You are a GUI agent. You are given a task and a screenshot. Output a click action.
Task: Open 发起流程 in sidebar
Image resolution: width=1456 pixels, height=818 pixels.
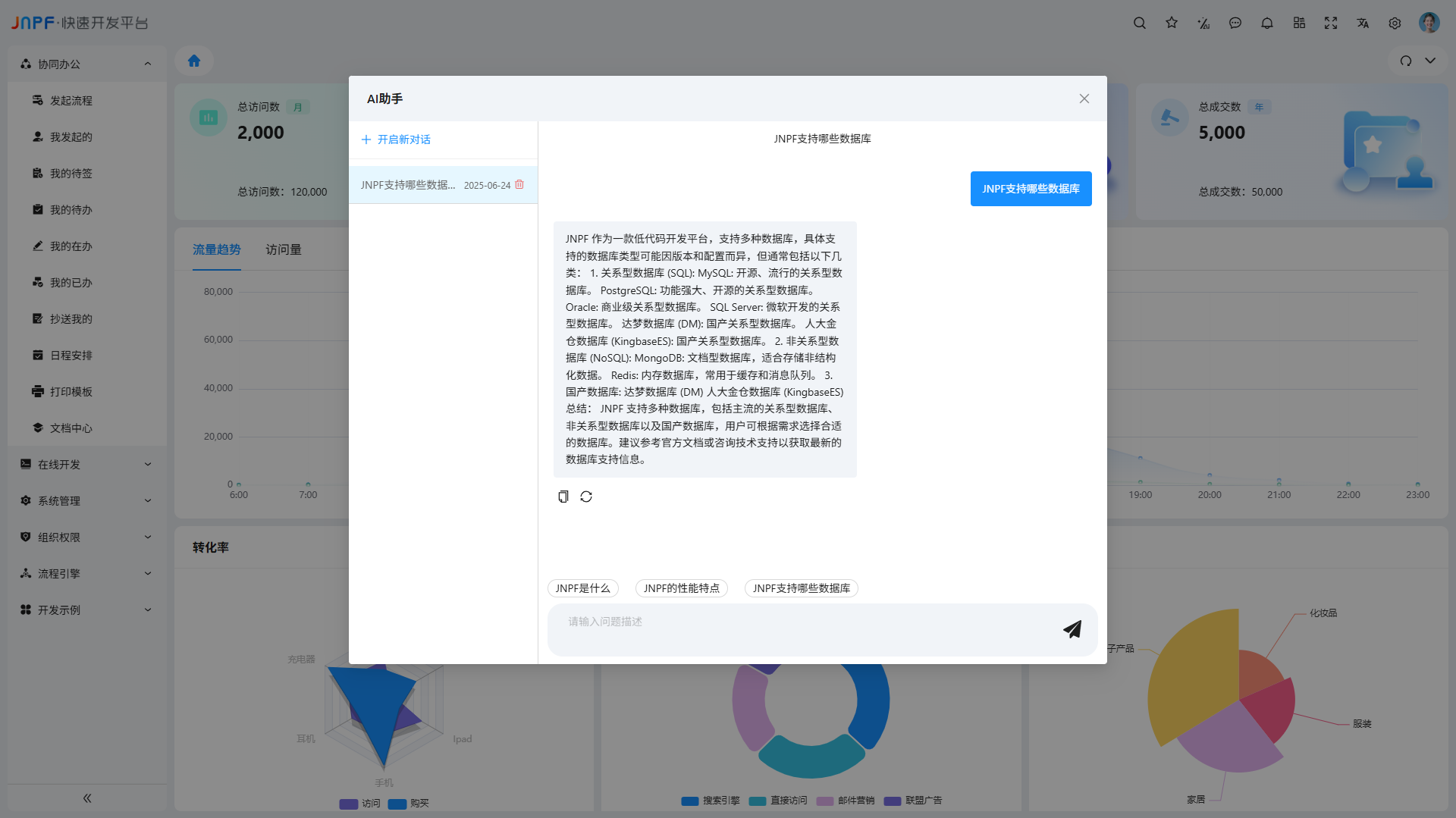87,101
